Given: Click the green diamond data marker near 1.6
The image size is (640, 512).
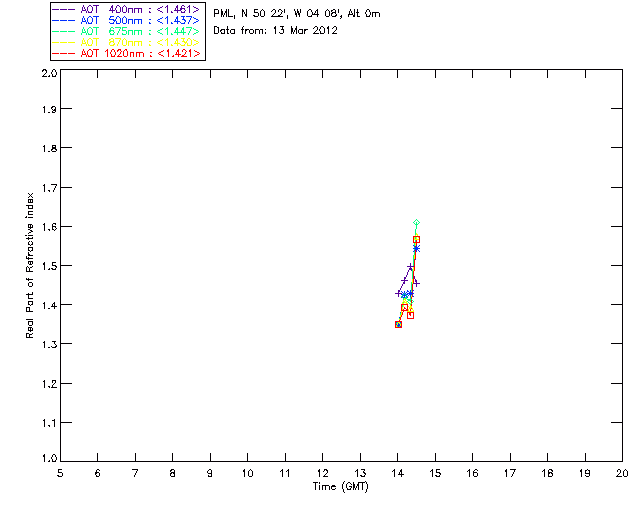Looking at the screenshot, I should click(416, 223).
